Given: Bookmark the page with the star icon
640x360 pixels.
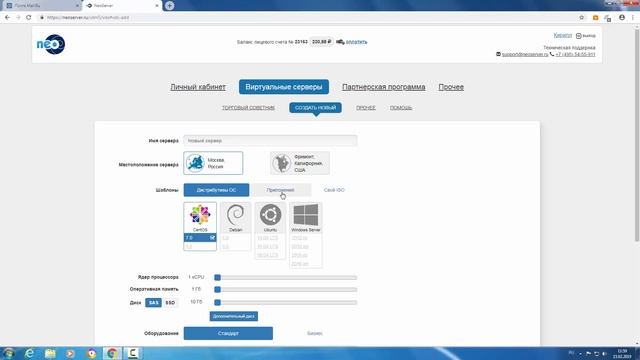Looking at the screenshot, I should (x=582, y=18).
